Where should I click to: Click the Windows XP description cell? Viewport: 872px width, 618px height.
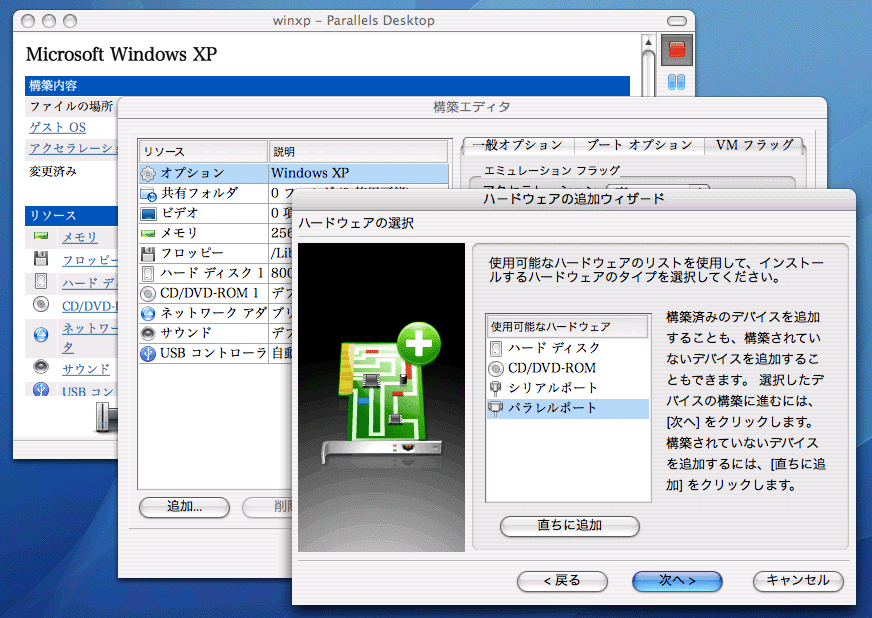[359, 174]
